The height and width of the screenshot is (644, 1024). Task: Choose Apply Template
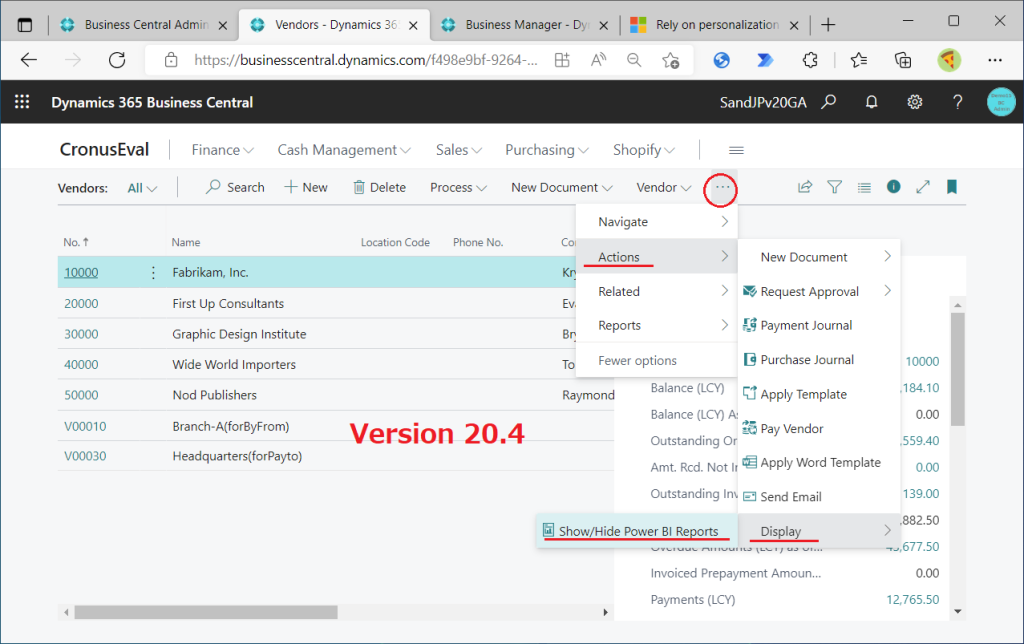[819, 394]
